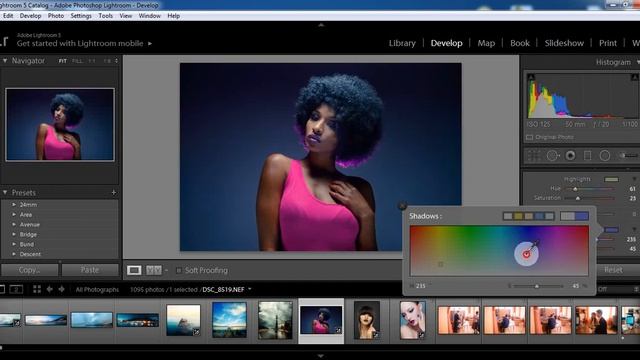The height and width of the screenshot is (360, 640).
Task: Pick yellow preset swatch in Shadows popup
Action: [518, 216]
